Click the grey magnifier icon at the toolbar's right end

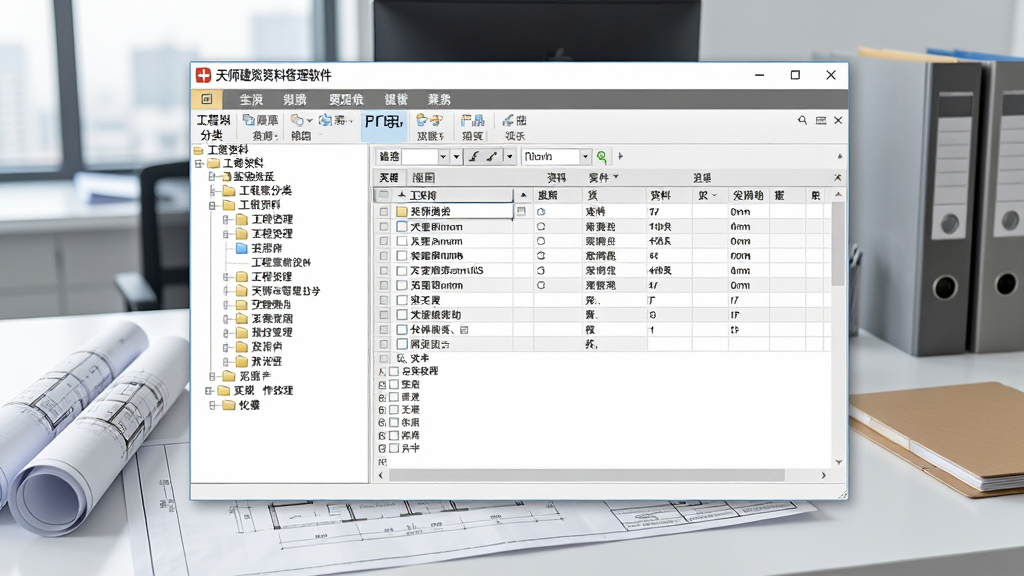point(802,120)
